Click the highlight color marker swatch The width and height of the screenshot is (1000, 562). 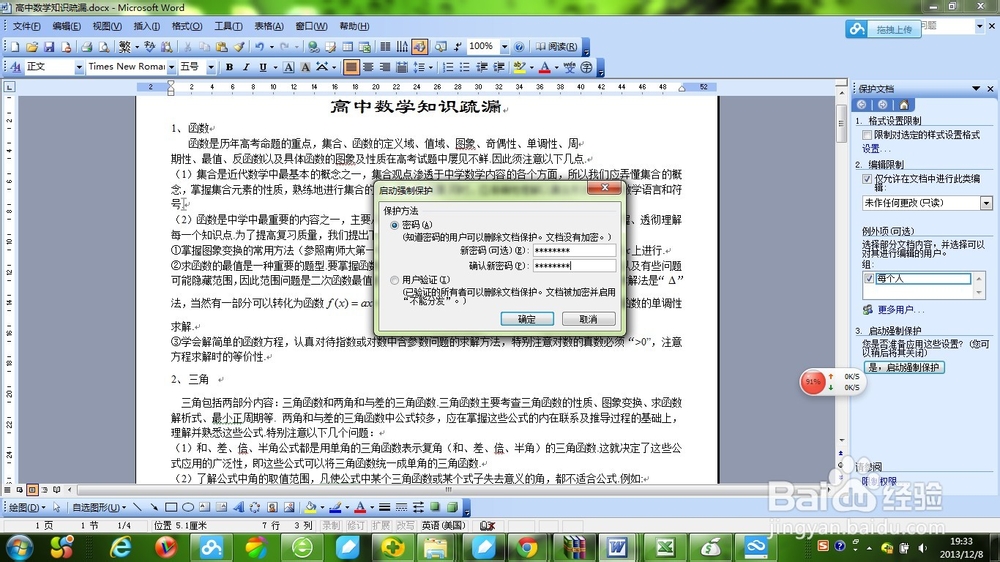click(x=519, y=67)
